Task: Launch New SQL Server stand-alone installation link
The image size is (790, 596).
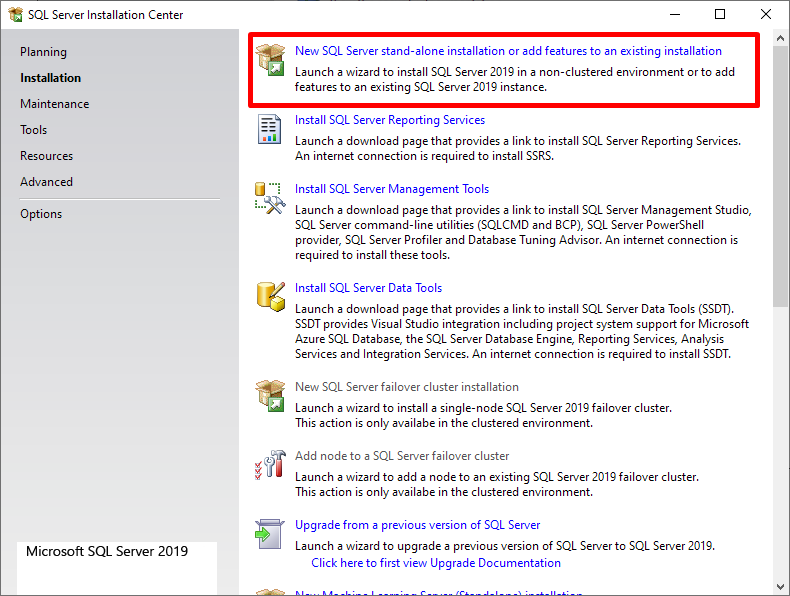Action: 508,51
